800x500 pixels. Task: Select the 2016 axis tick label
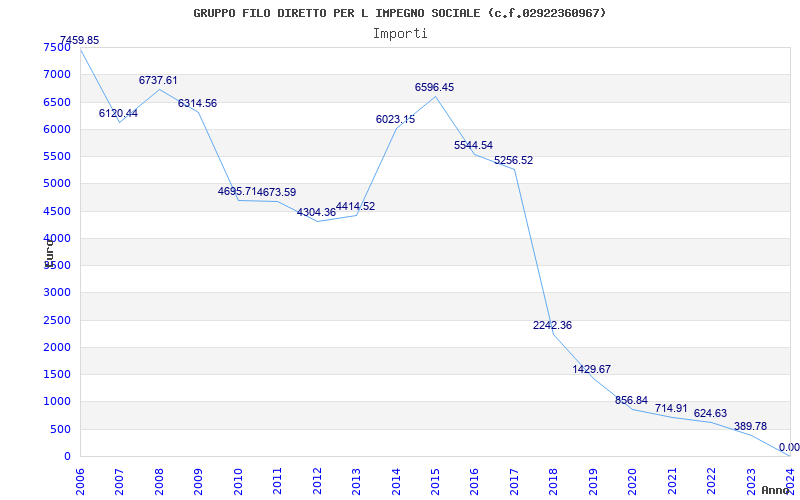point(474,481)
